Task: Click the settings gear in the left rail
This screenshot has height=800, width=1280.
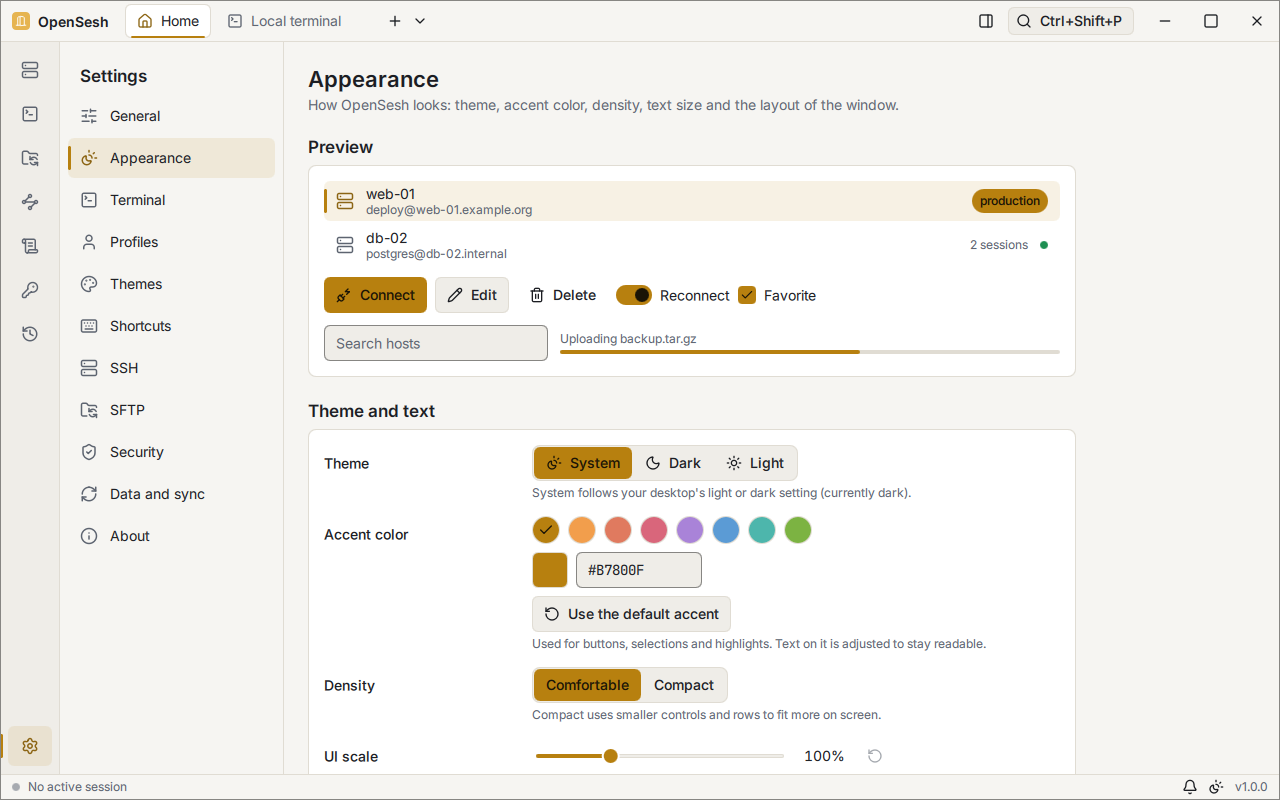Action: (x=30, y=746)
